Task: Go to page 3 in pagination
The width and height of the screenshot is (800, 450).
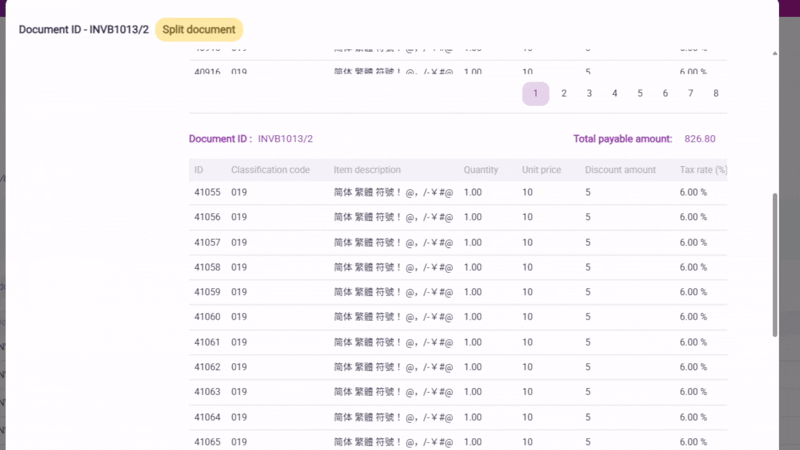Action: [x=590, y=93]
